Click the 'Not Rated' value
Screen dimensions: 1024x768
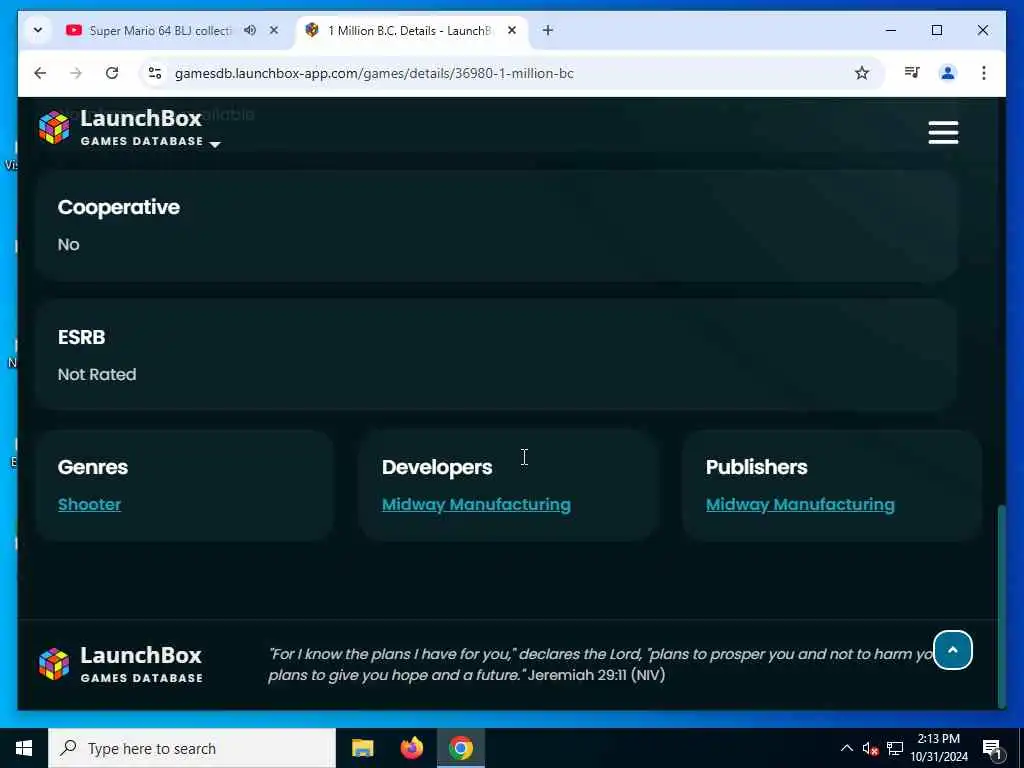pyautogui.click(x=97, y=374)
